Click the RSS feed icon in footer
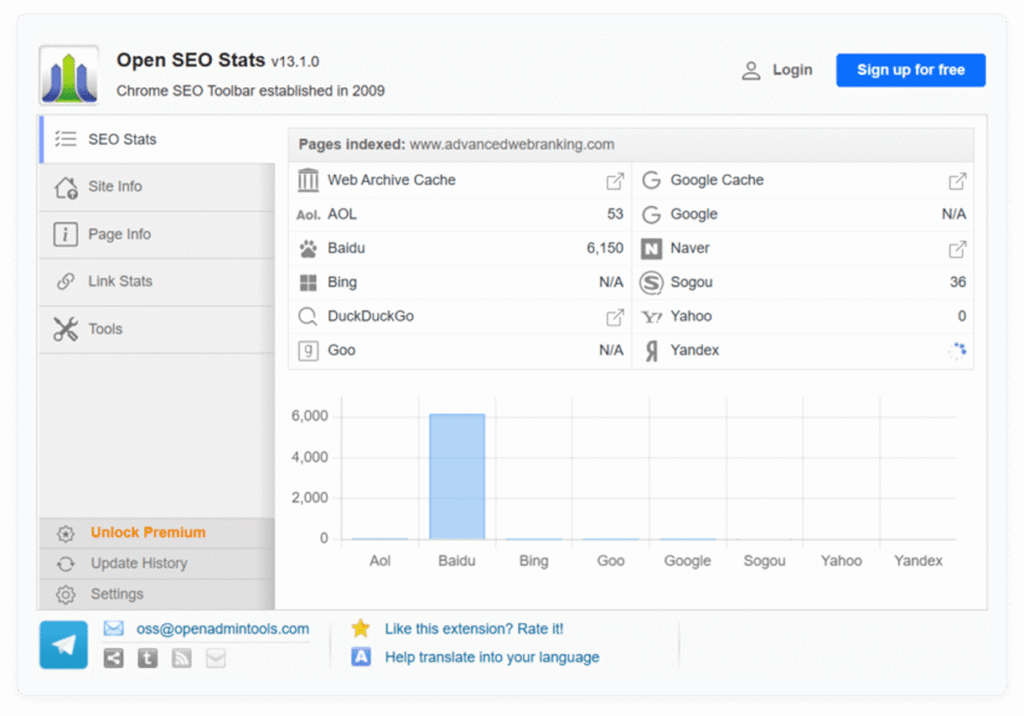This screenshot has width=1024, height=716. [182, 659]
